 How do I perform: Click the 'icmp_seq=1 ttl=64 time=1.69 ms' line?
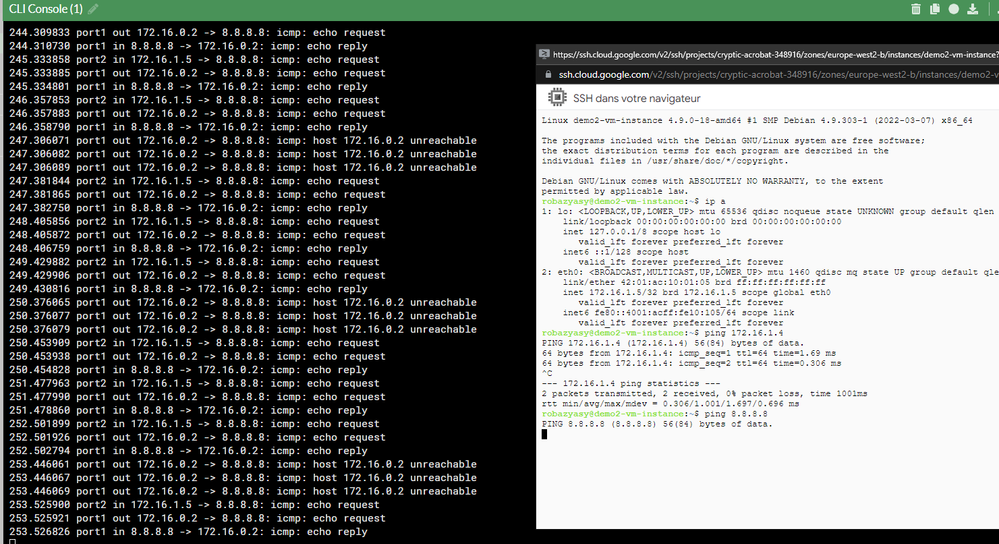(689, 353)
